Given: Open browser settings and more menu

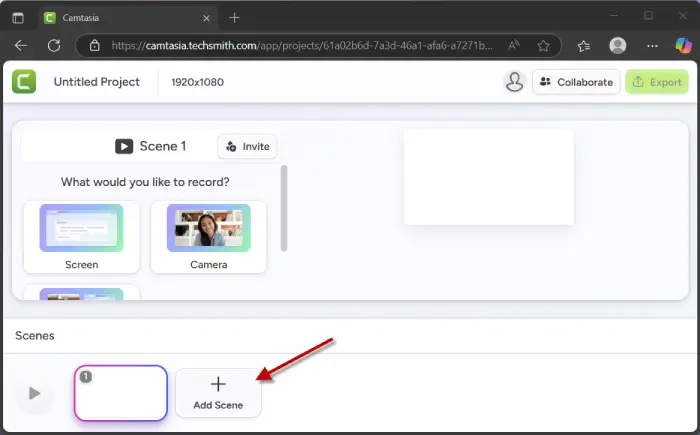Looking at the screenshot, I should pos(652,46).
